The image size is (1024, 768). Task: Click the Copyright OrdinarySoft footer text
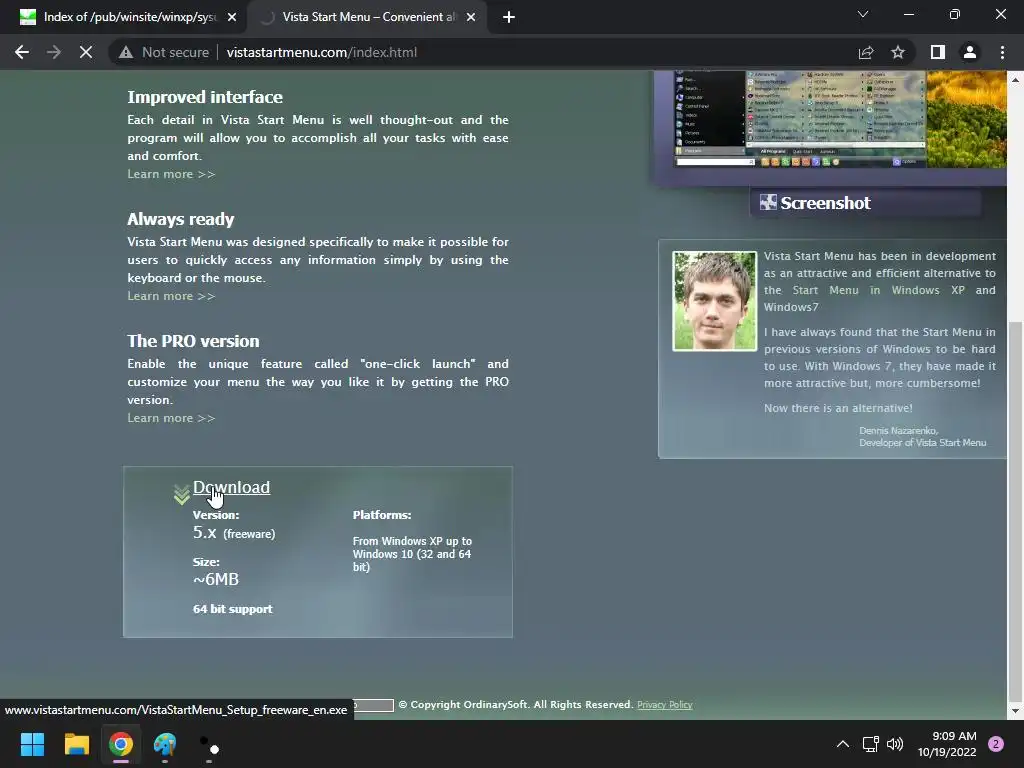pos(516,705)
